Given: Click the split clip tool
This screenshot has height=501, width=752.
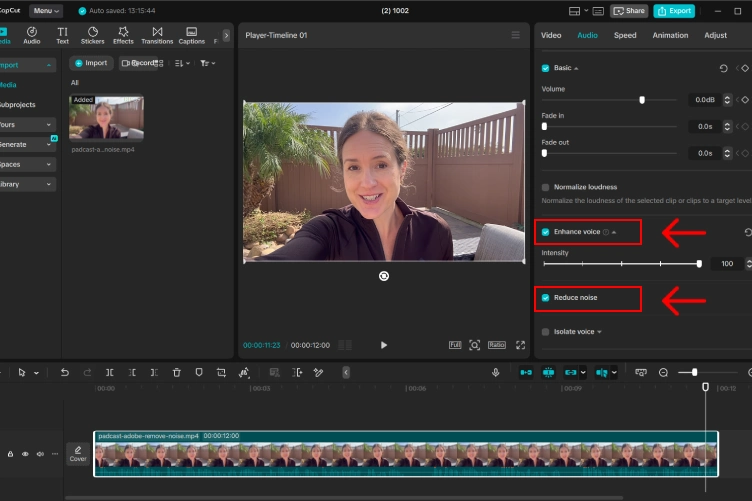Looking at the screenshot, I should [109, 373].
